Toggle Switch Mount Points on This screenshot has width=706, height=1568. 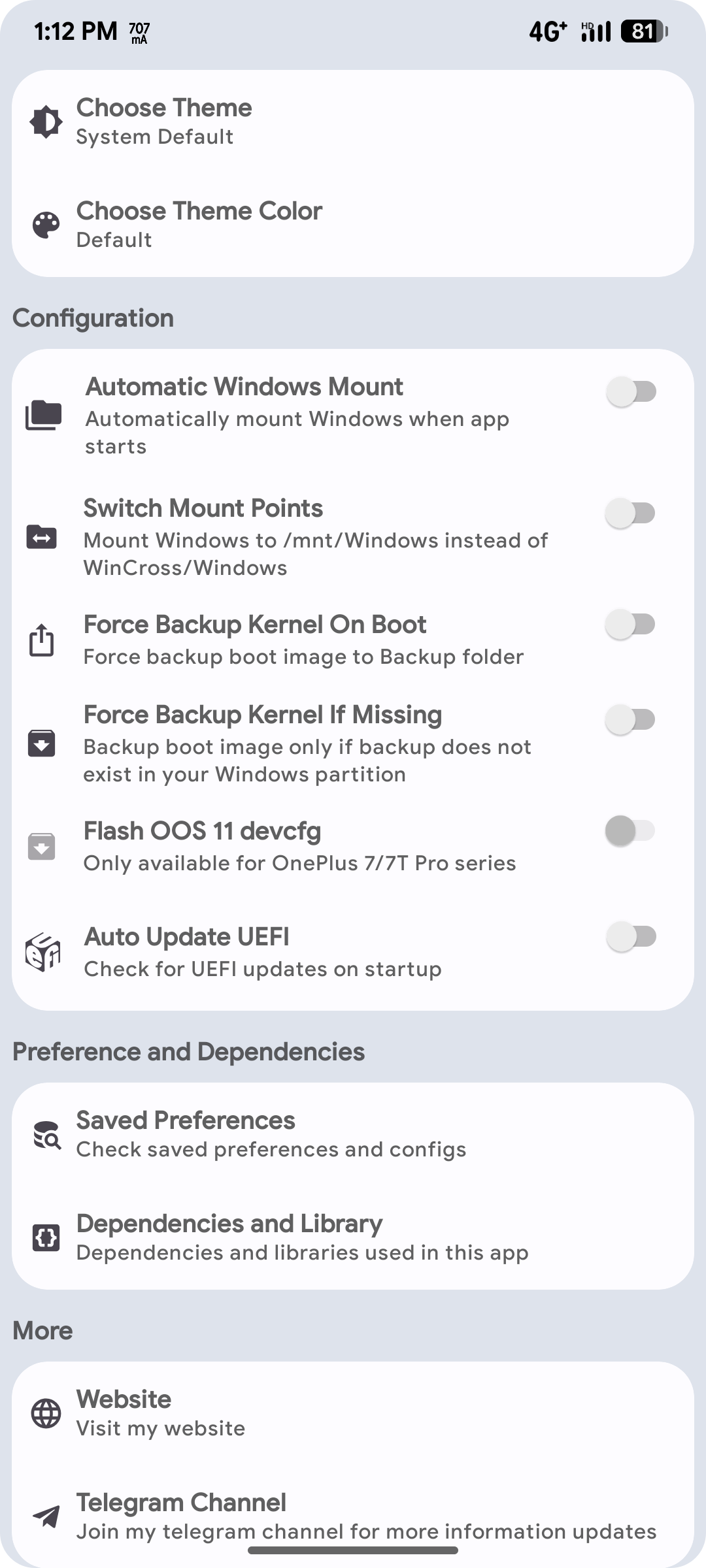[x=631, y=513]
